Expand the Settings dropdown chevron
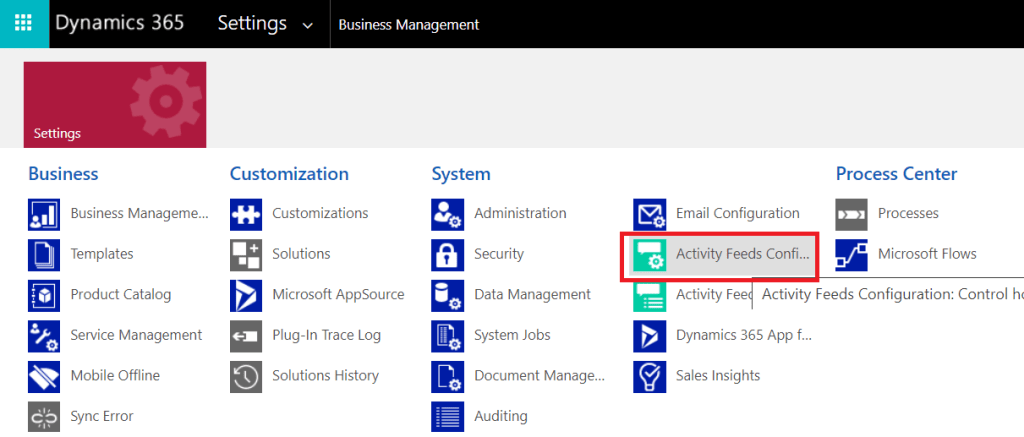Image resolution: width=1024 pixels, height=437 pixels. 307,25
